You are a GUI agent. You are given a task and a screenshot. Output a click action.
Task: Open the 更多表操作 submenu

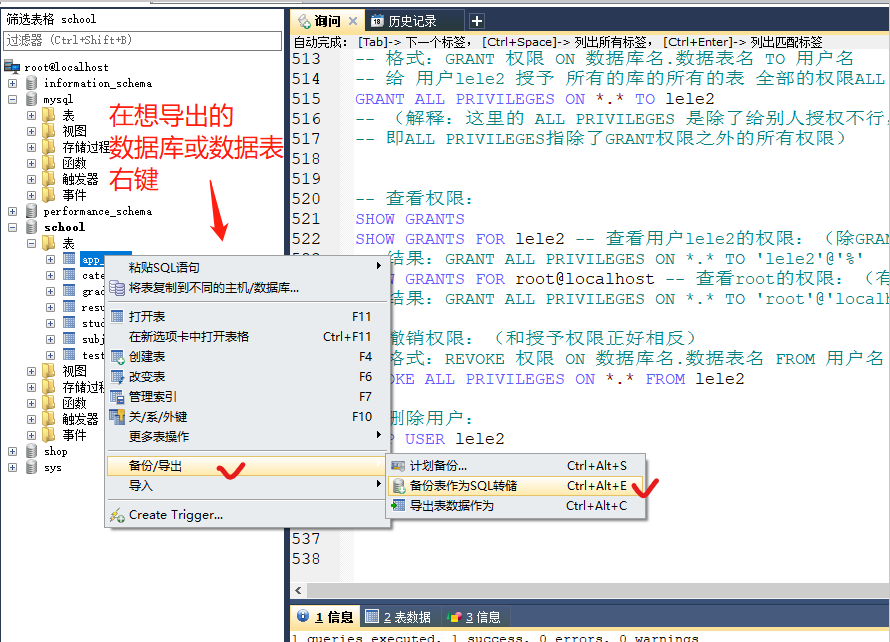[x=246, y=437]
